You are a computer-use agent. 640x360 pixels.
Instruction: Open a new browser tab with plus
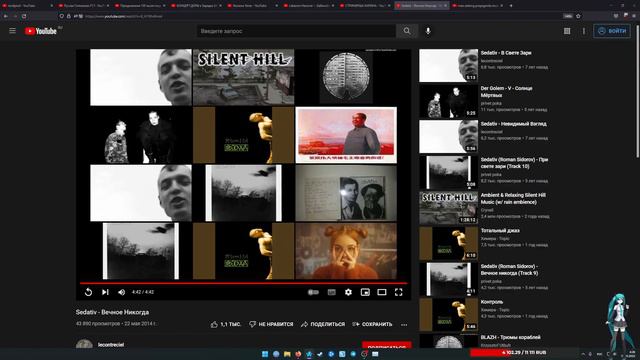[511, 6]
